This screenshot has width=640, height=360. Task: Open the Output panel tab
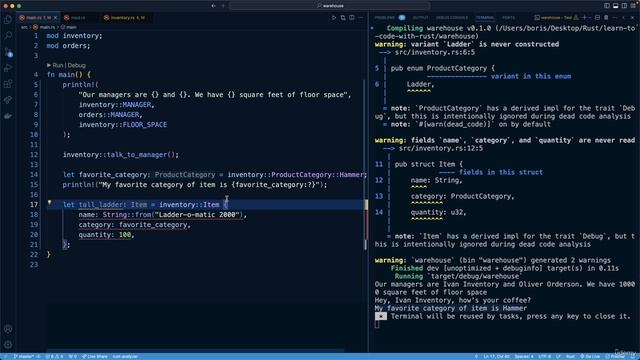(x=420, y=18)
